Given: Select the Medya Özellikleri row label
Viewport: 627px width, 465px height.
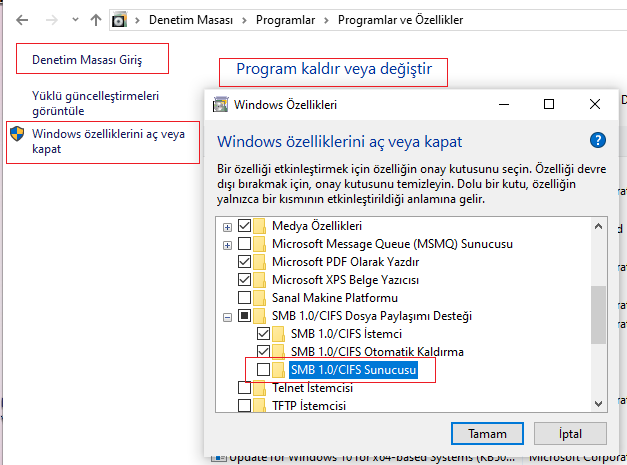Looking at the screenshot, I should point(317,226).
